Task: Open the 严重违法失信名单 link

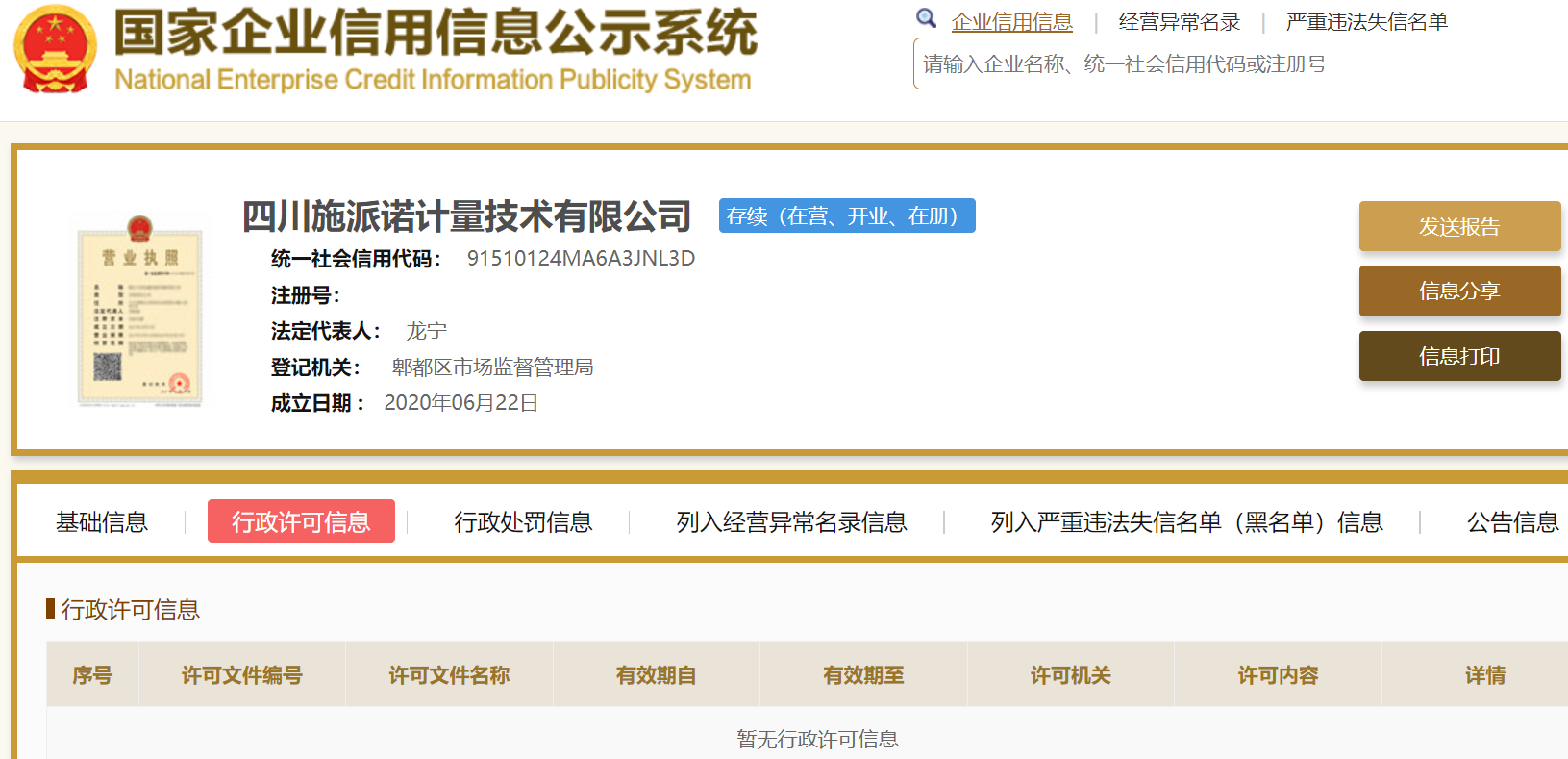Action: (x=1366, y=22)
